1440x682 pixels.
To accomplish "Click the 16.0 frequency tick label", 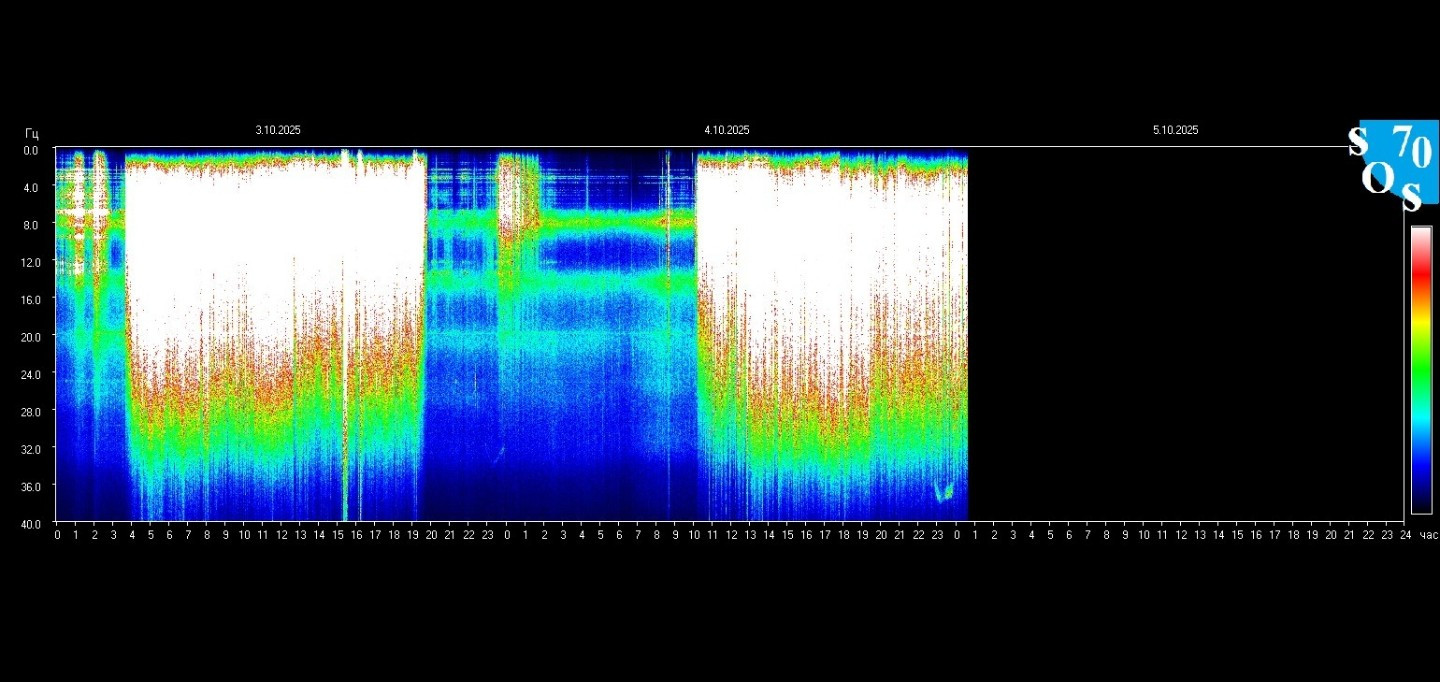I will point(30,300).
